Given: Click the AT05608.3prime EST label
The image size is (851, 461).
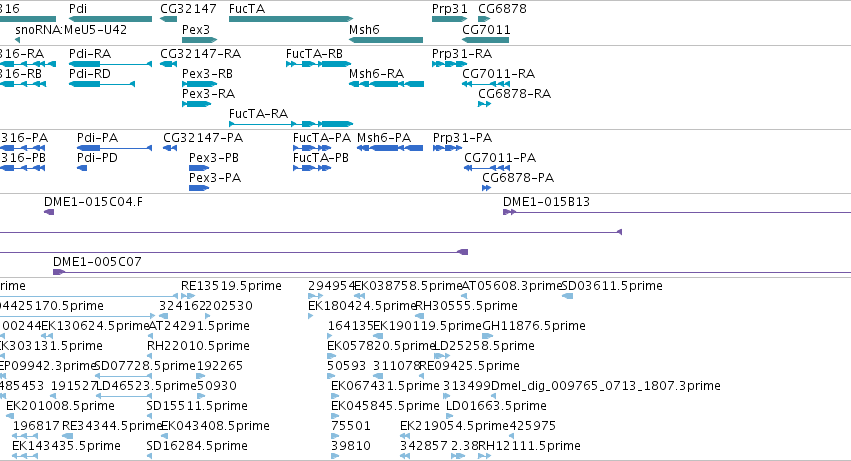Looking at the screenshot, I should 511,286.
